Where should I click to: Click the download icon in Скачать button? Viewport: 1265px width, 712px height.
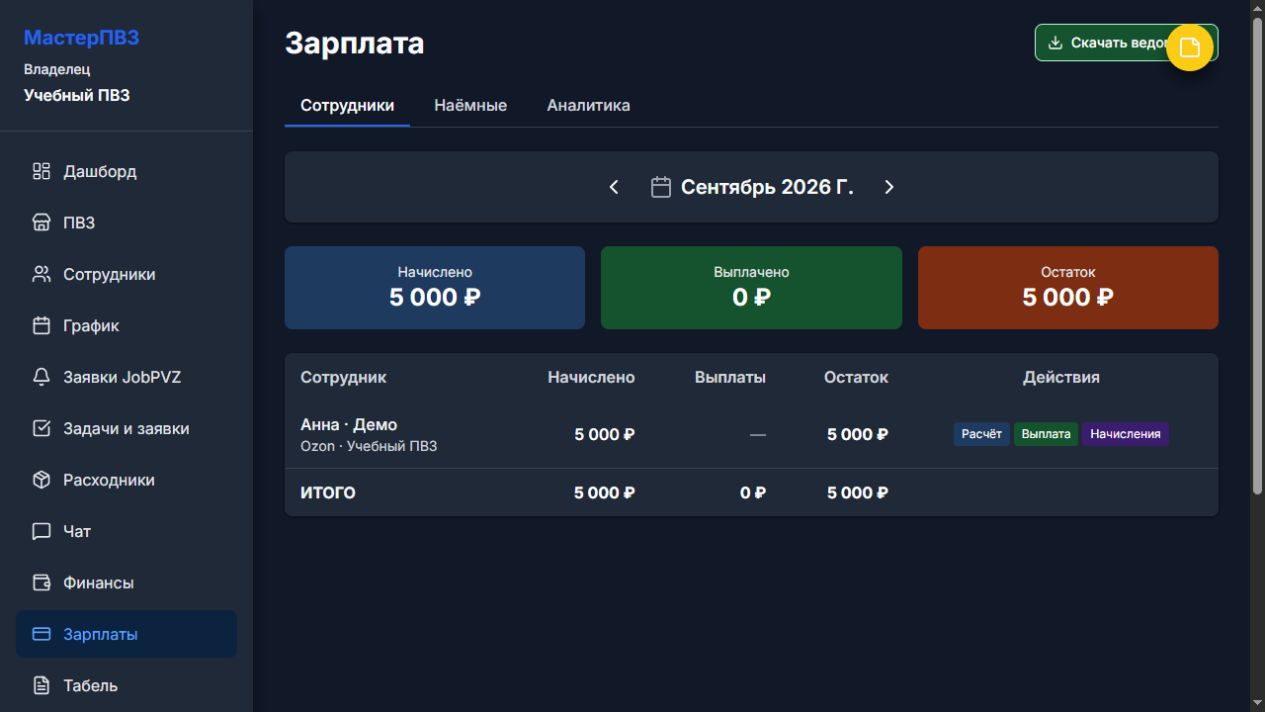coord(1055,43)
